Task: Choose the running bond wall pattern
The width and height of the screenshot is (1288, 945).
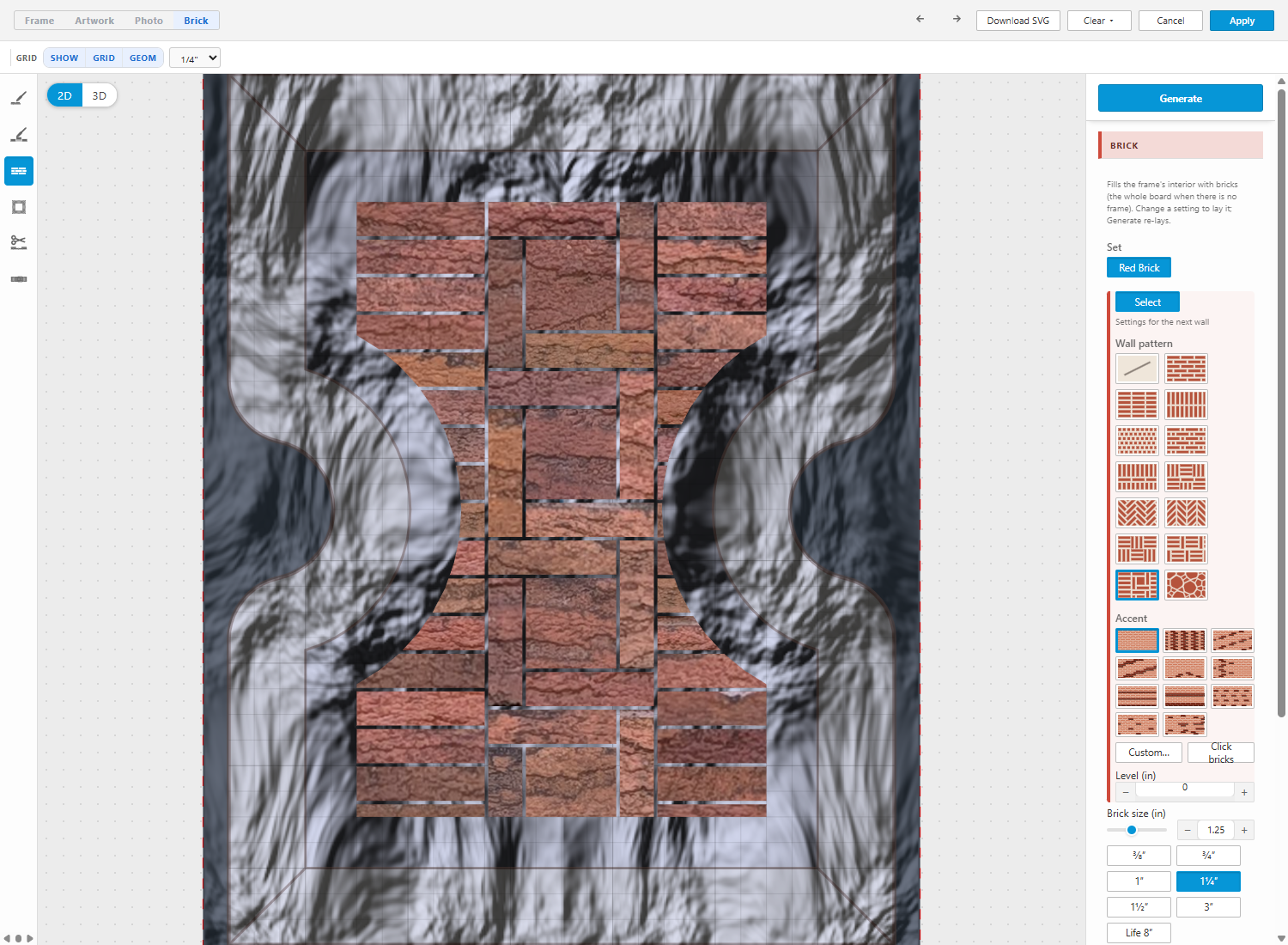Action: tap(1186, 369)
